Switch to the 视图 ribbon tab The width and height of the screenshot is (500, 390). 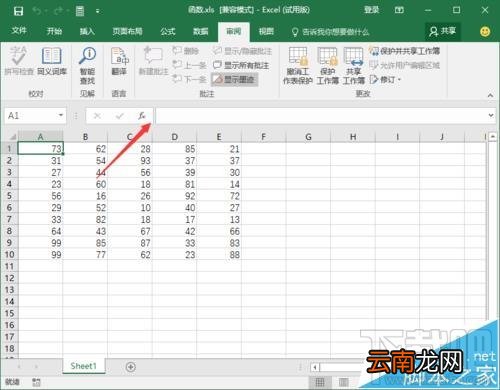(x=266, y=31)
